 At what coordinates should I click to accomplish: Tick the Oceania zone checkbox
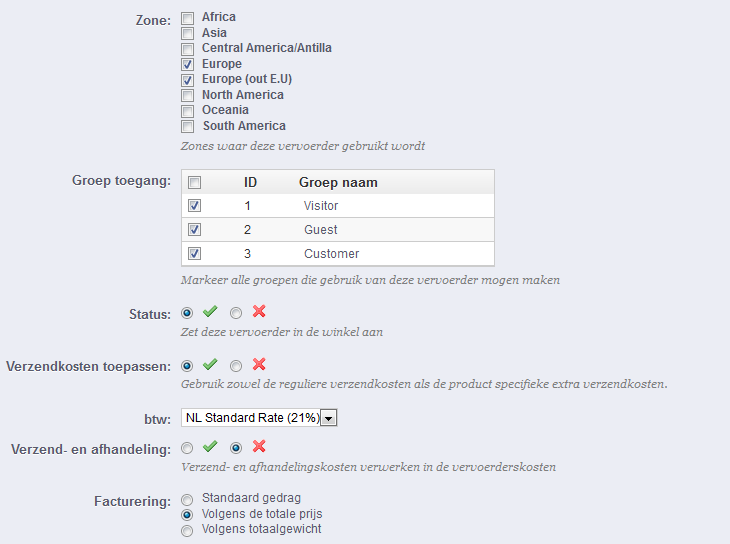[187, 111]
